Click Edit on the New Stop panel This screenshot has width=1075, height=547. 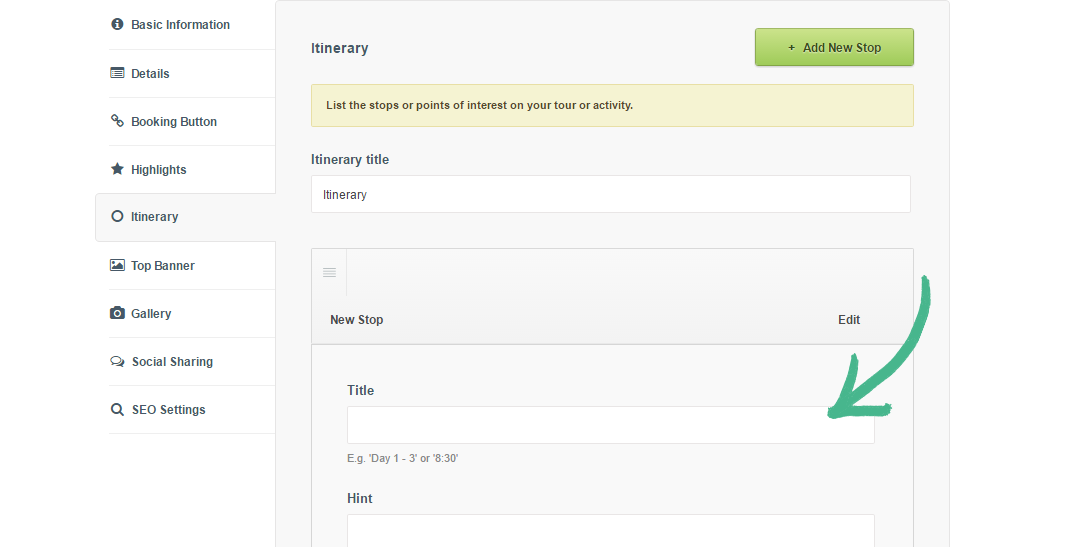(849, 320)
